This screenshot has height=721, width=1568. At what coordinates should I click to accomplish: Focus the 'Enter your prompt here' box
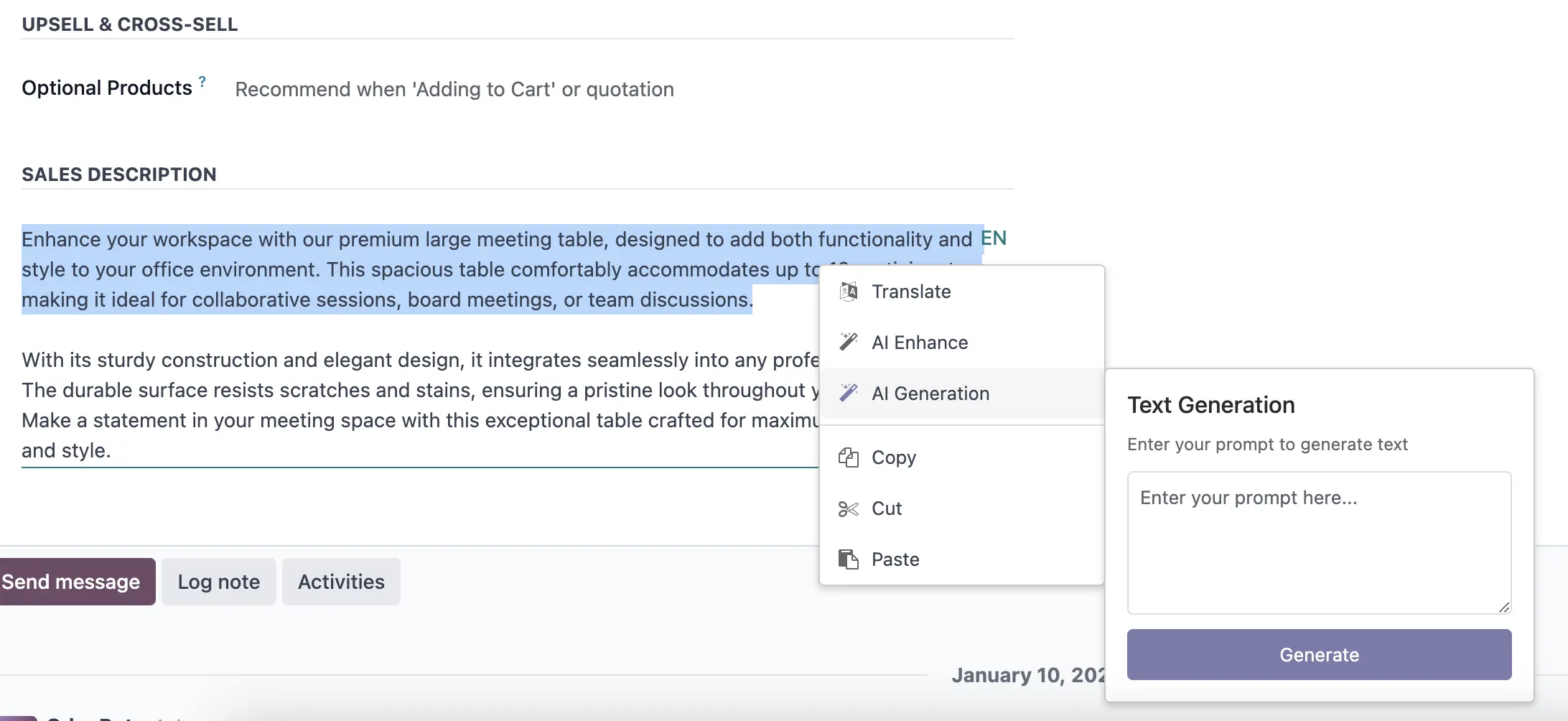point(1318,542)
